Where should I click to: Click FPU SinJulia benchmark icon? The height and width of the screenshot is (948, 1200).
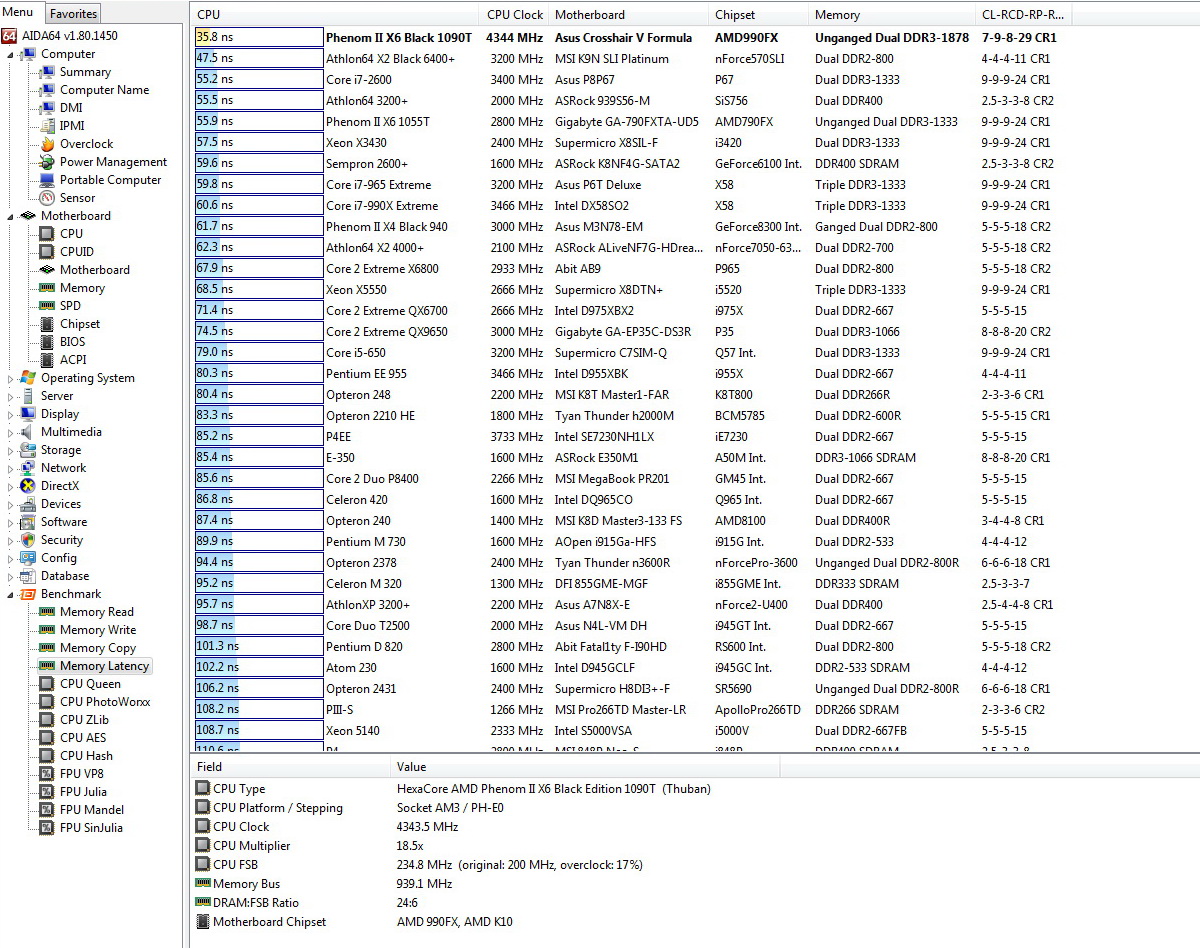46,828
